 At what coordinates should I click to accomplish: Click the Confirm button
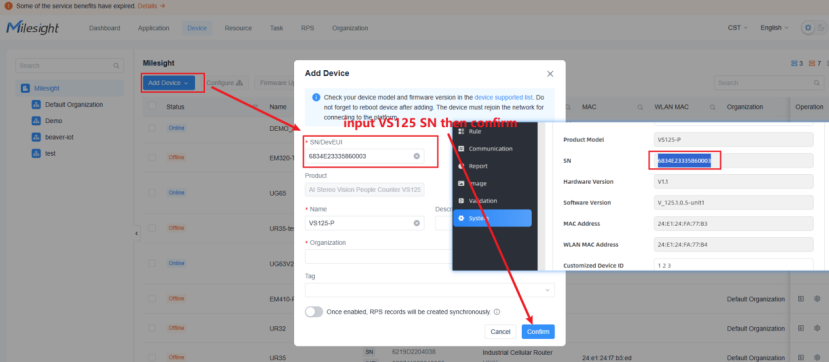point(538,331)
